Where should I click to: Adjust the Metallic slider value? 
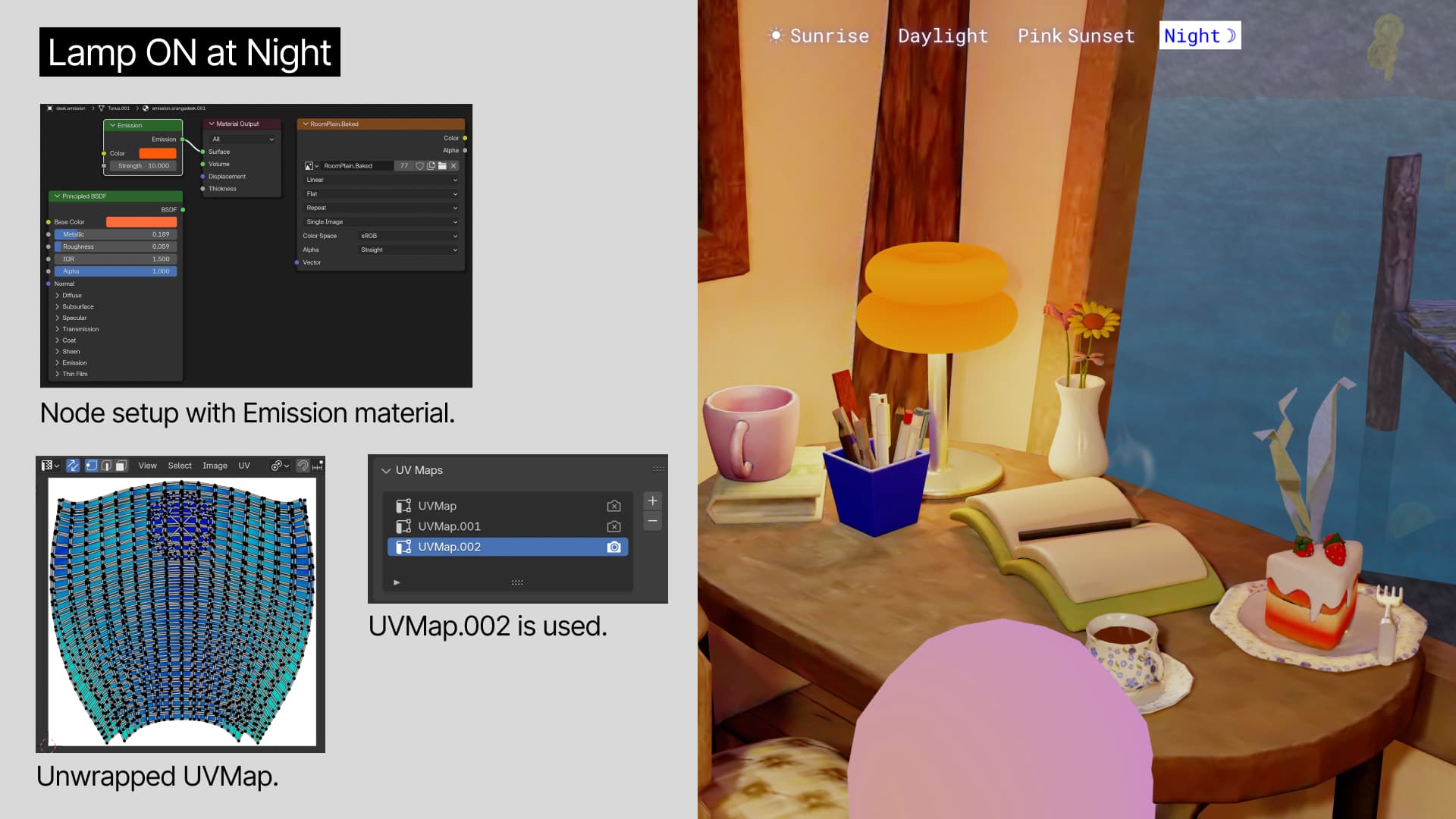pyautogui.click(x=115, y=234)
